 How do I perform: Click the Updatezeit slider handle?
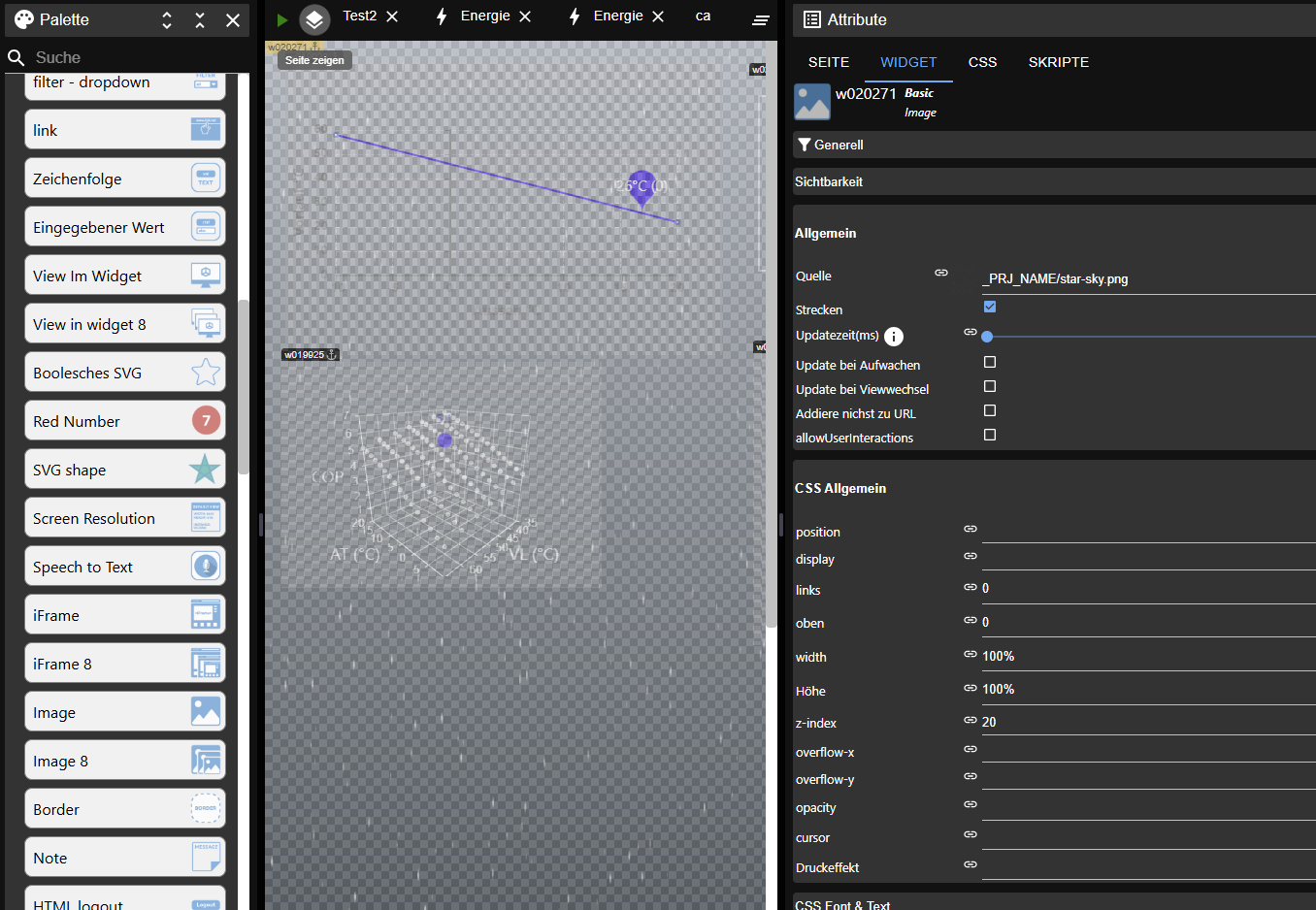[987, 337]
